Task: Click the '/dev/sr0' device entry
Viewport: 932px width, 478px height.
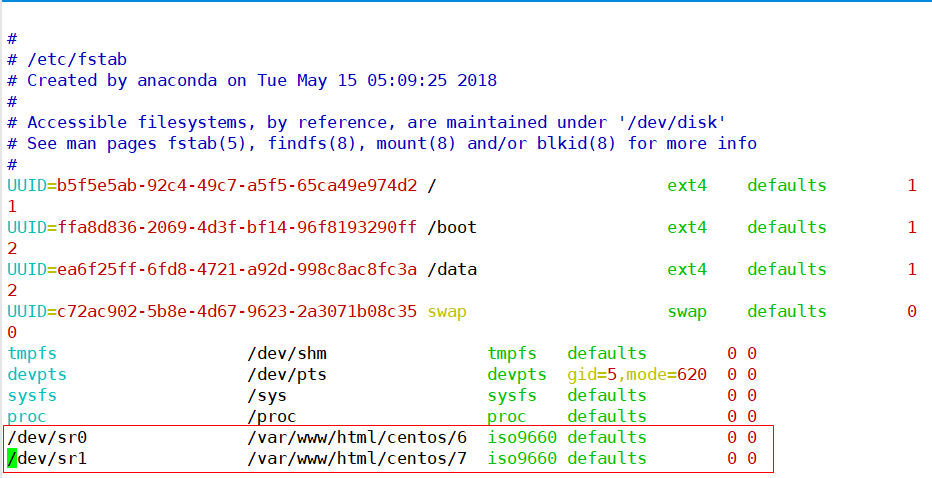Action: pyautogui.click(x=47, y=438)
